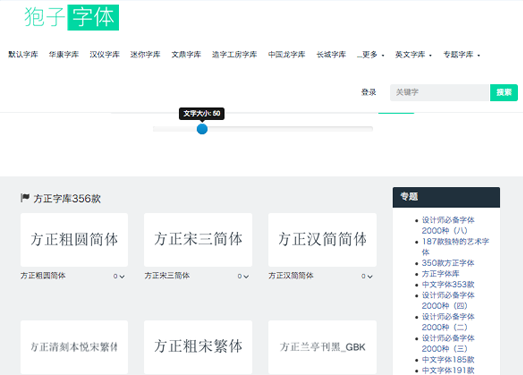Open sidebar link 设计师必备字体2000种(四)
Screen dimensions: 523x375
click(x=448, y=300)
